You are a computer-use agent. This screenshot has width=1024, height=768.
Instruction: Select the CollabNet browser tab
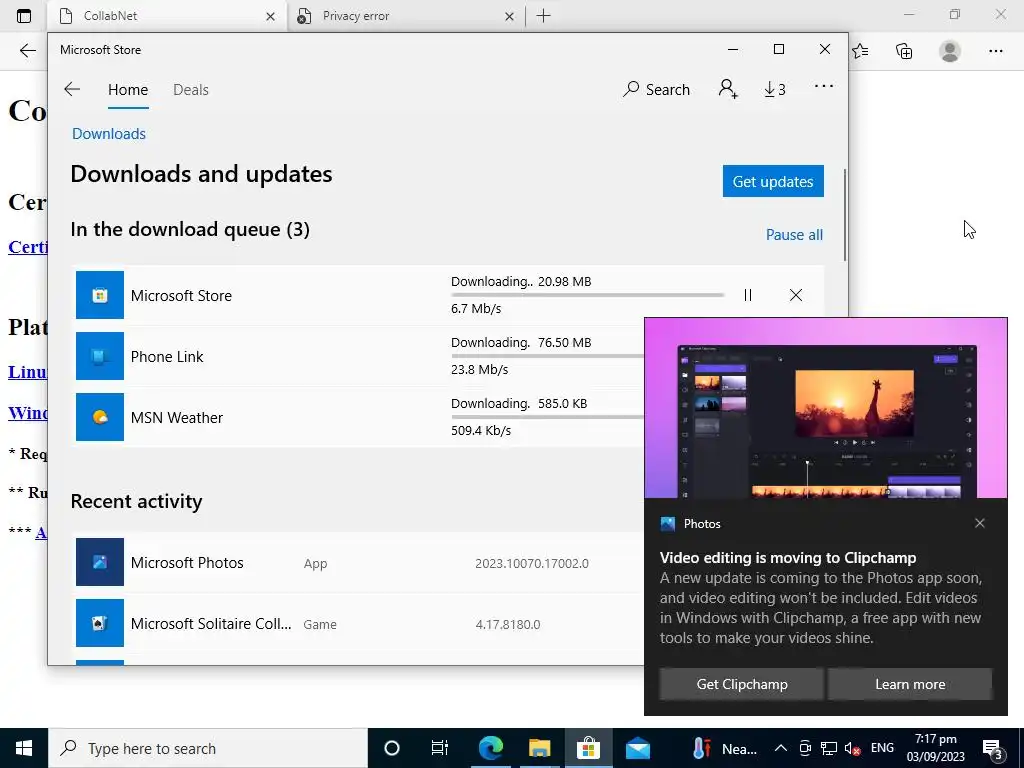[167, 16]
